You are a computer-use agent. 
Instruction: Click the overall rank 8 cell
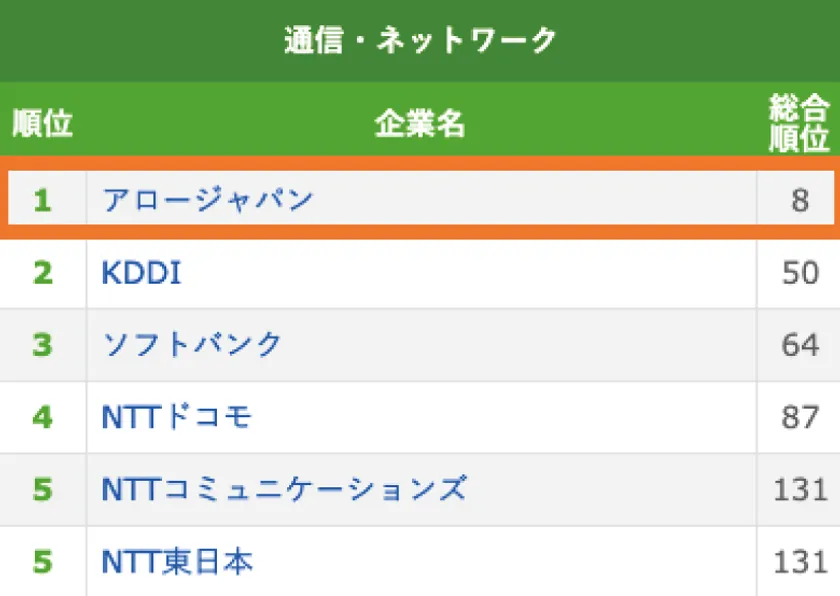[799, 200]
